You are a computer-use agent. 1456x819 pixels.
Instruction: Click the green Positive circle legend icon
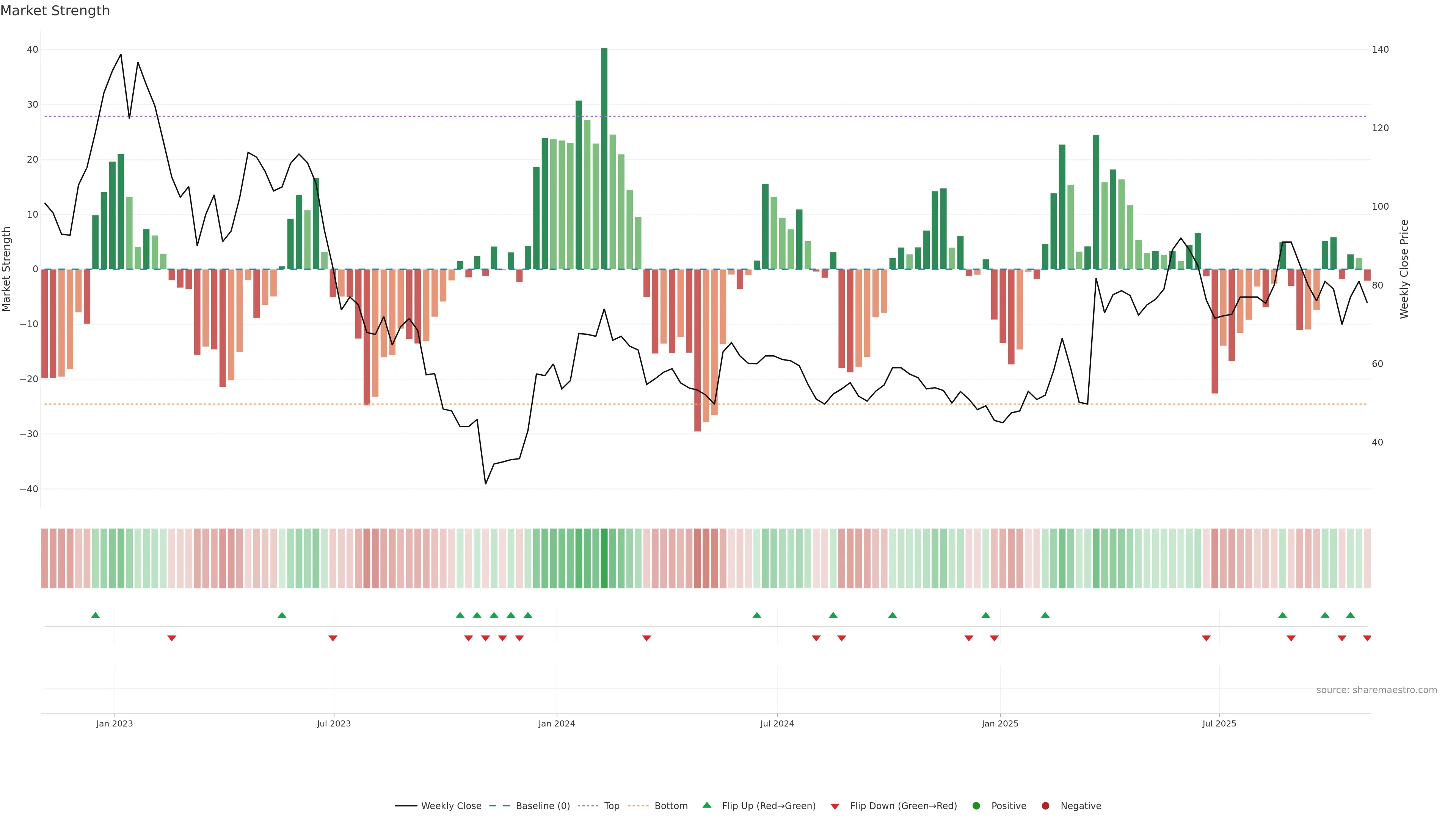click(976, 805)
